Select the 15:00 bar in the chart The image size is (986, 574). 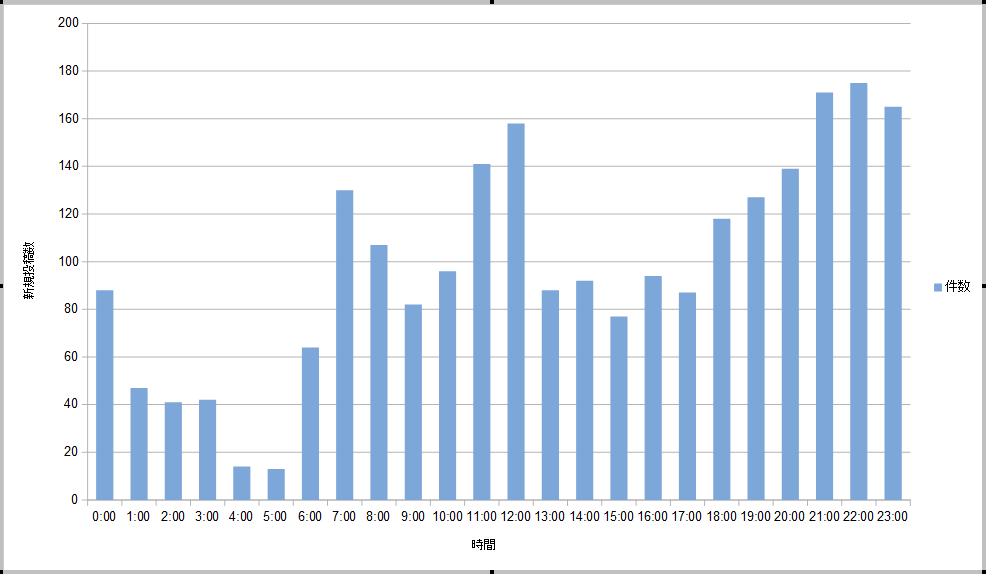pos(619,408)
